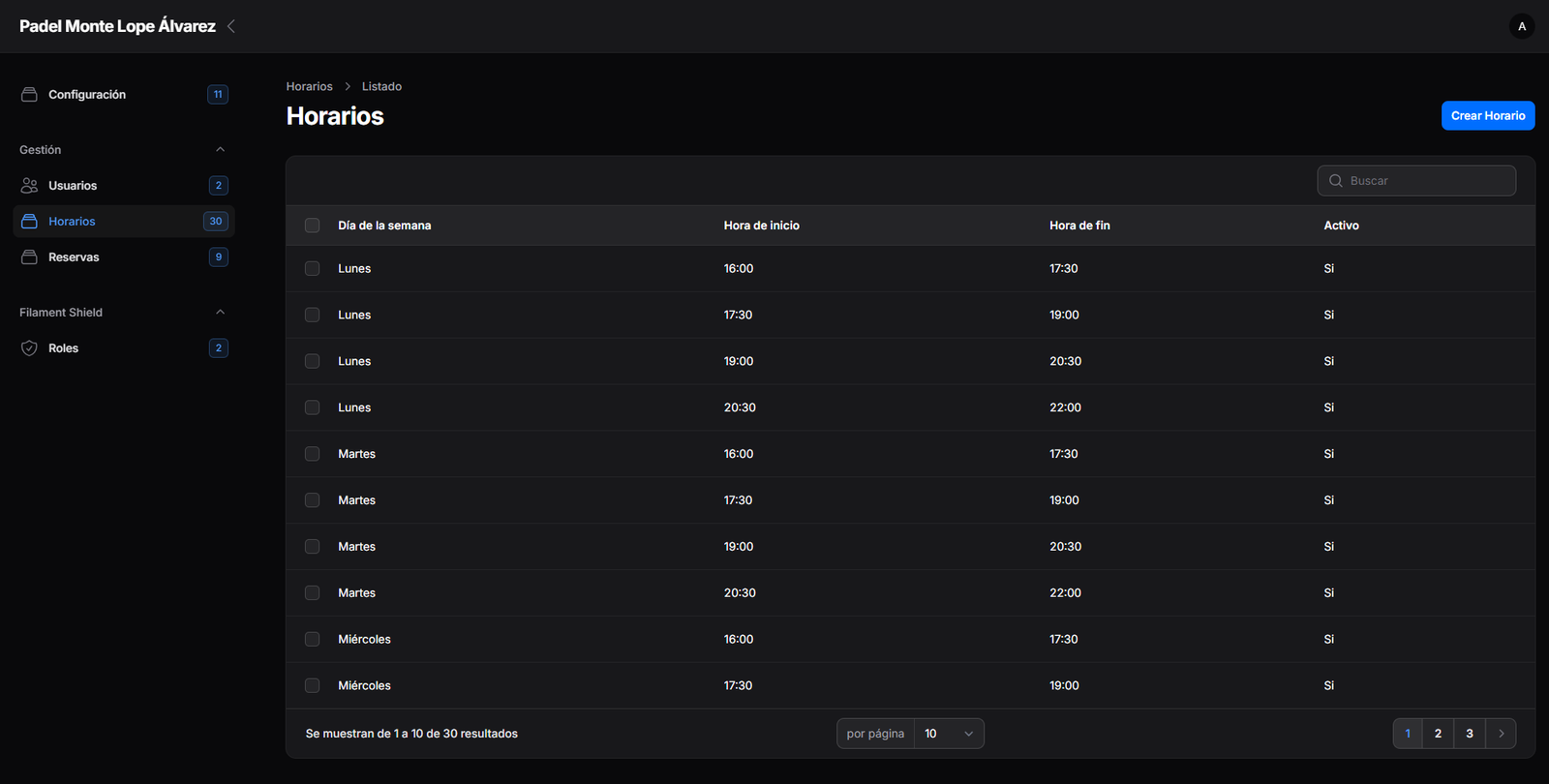The image size is (1549, 784).
Task: Open the per page dropdown
Action: (x=948, y=734)
